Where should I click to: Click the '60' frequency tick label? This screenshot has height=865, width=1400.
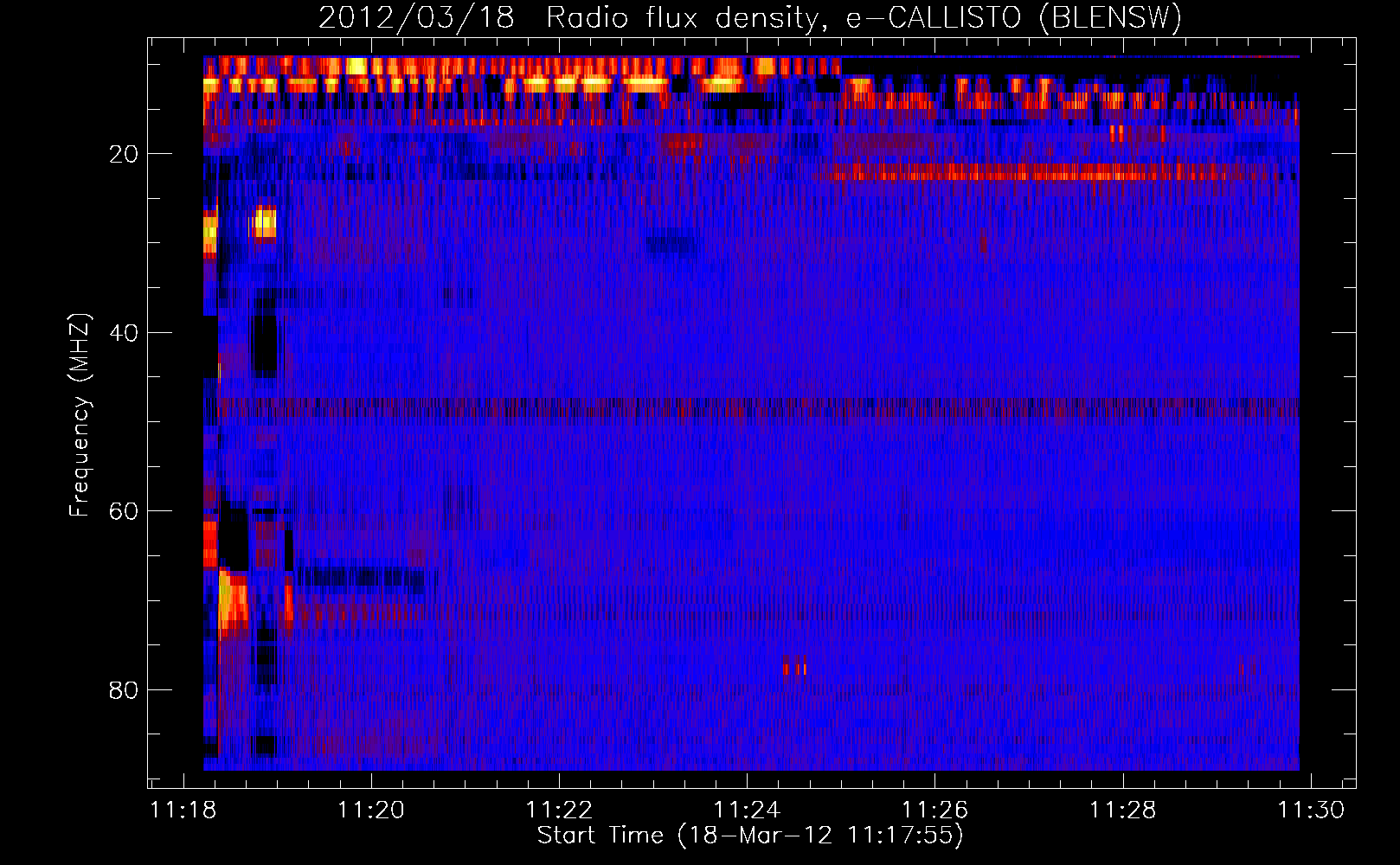click(x=124, y=511)
